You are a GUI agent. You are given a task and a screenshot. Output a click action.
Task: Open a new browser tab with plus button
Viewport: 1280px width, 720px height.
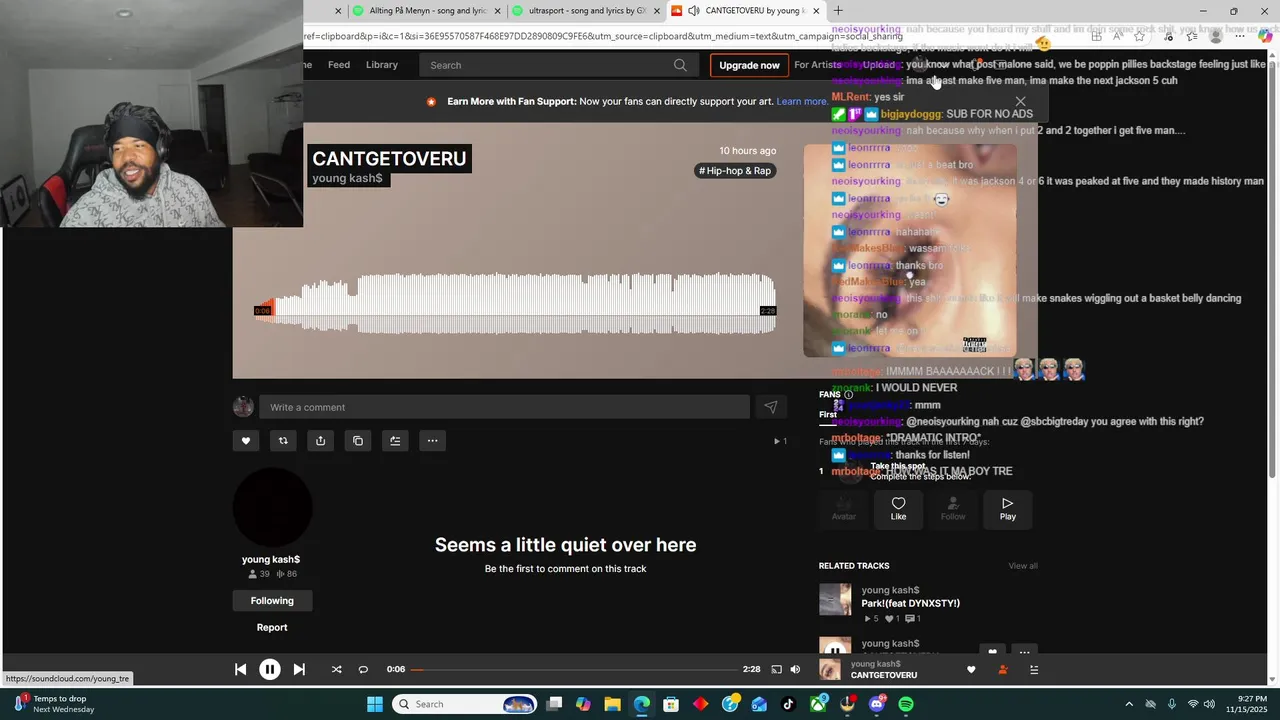(838, 11)
